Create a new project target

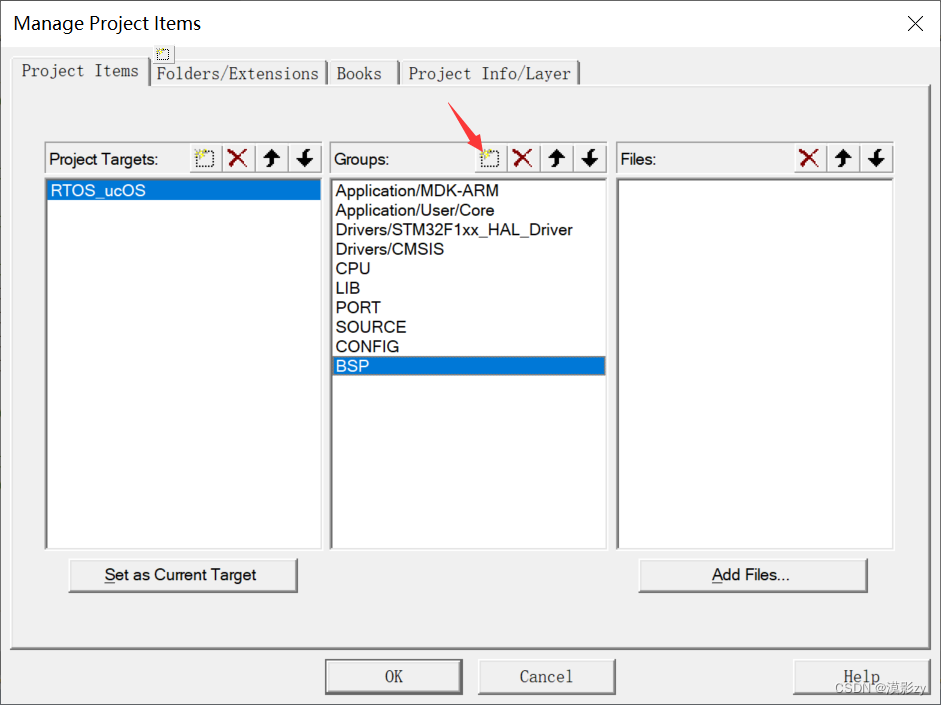(205, 158)
